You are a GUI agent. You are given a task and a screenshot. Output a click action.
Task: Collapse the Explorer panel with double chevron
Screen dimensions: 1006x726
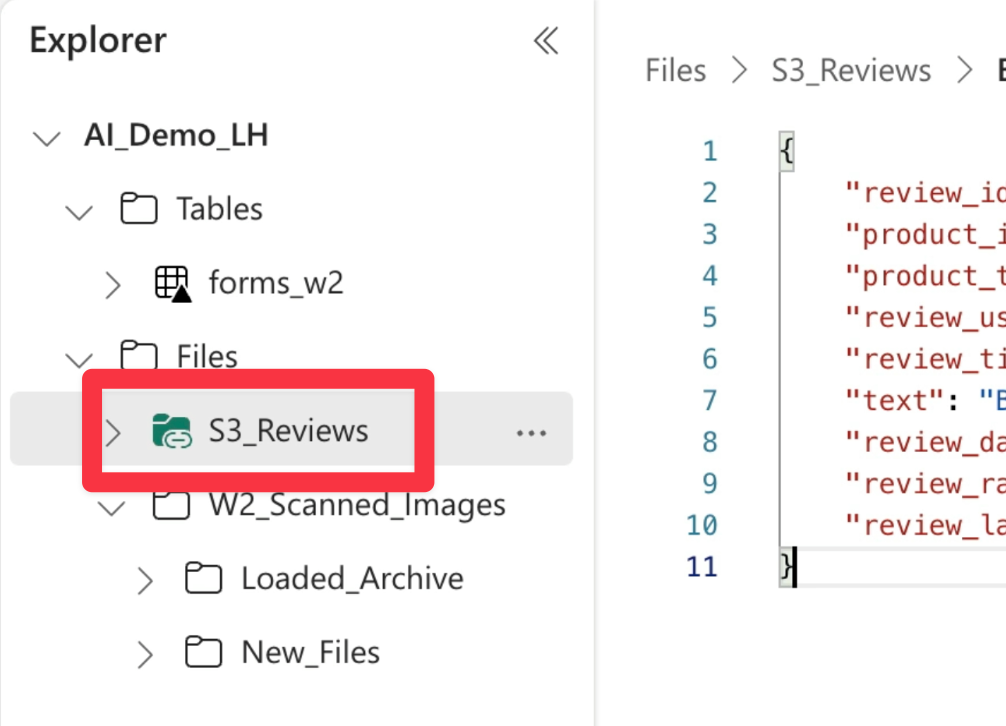point(545,41)
